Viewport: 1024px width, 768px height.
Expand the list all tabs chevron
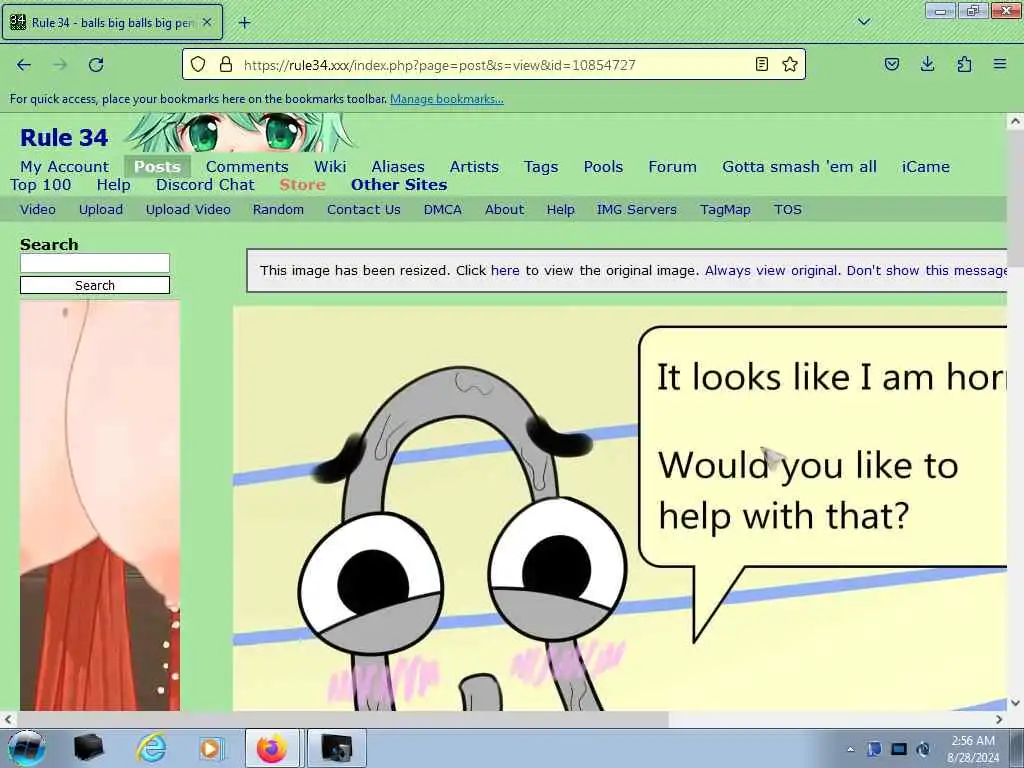point(864,22)
